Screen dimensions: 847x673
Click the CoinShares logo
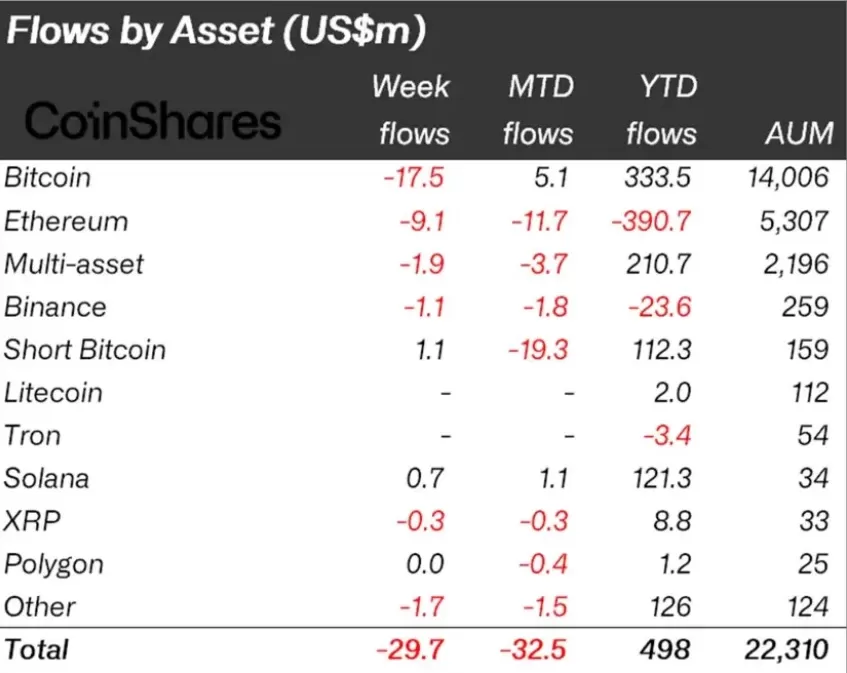click(x=152, y=122)
